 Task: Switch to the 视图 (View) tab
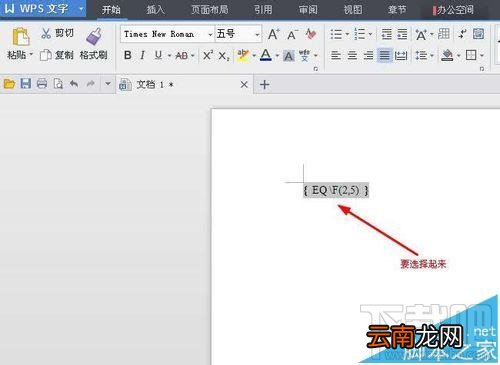[353, 10]
